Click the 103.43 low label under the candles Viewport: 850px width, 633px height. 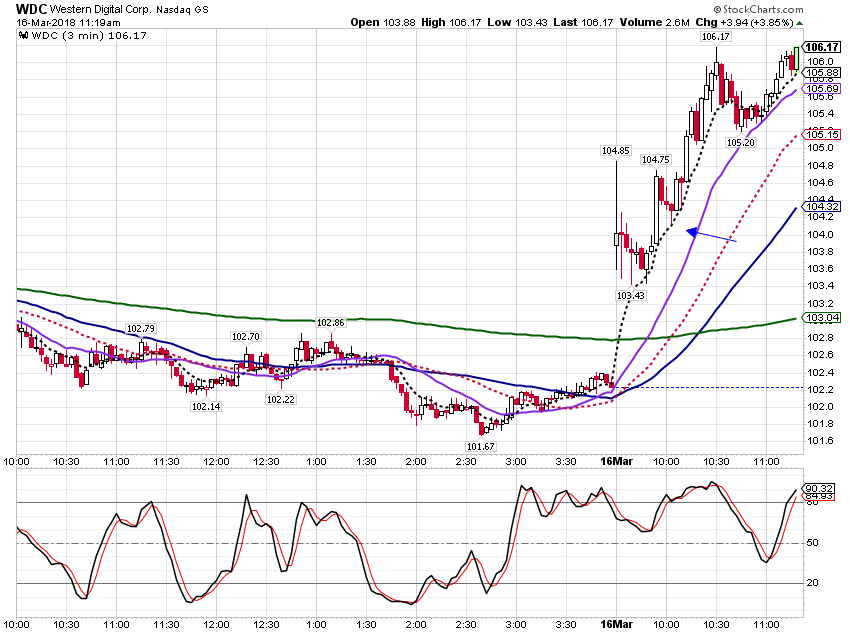[631, 295]
